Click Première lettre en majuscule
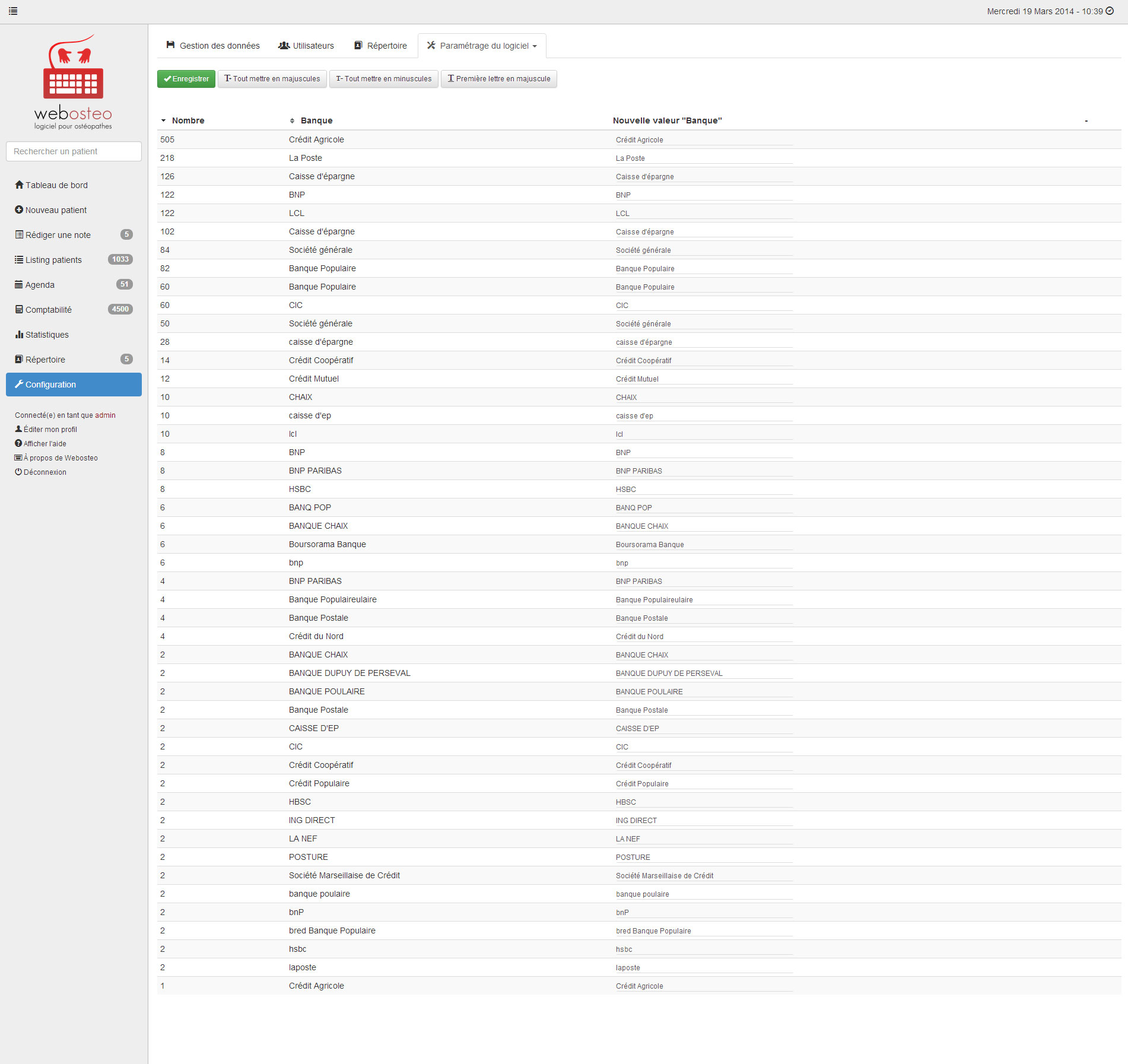 [x=499, y=79]
